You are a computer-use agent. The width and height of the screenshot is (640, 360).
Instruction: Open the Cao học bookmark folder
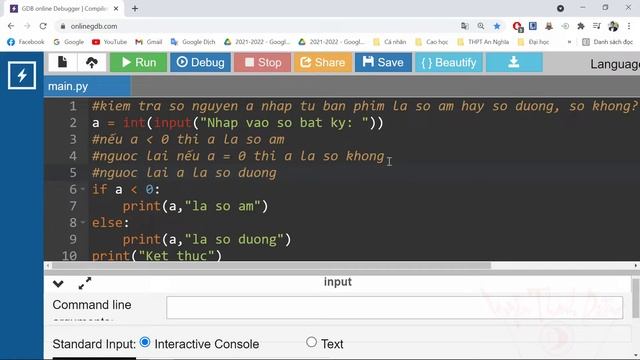[x=431, y=42]
